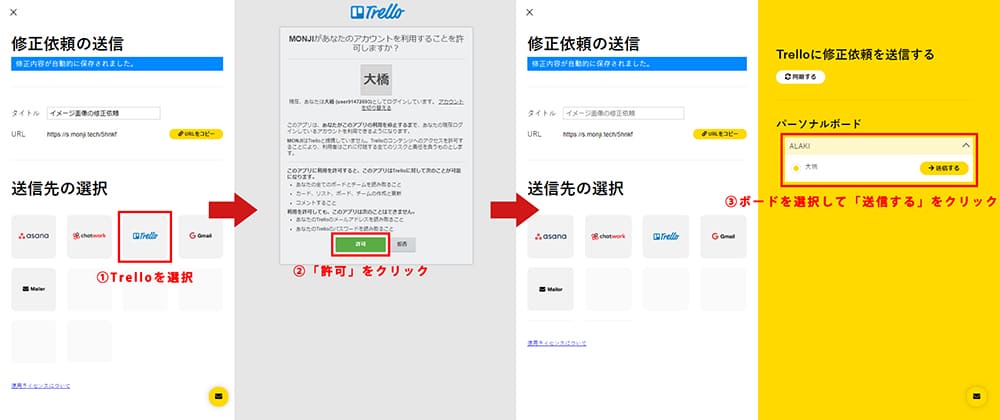Collapse the ALAKI board group chevron
Viewport: 1000px width, 420px height.
[966, 145]
